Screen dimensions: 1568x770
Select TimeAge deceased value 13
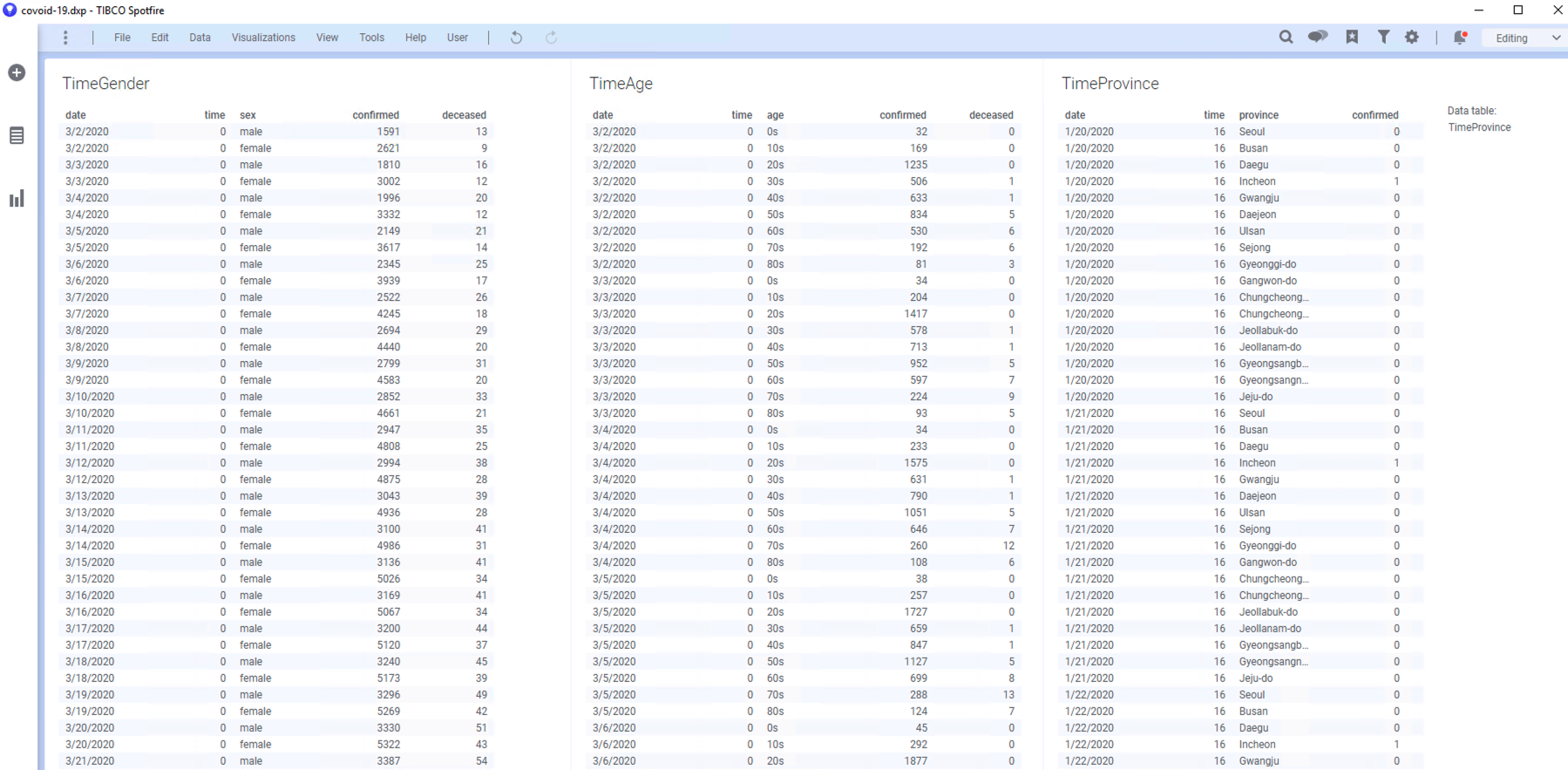click(1008, 695)
